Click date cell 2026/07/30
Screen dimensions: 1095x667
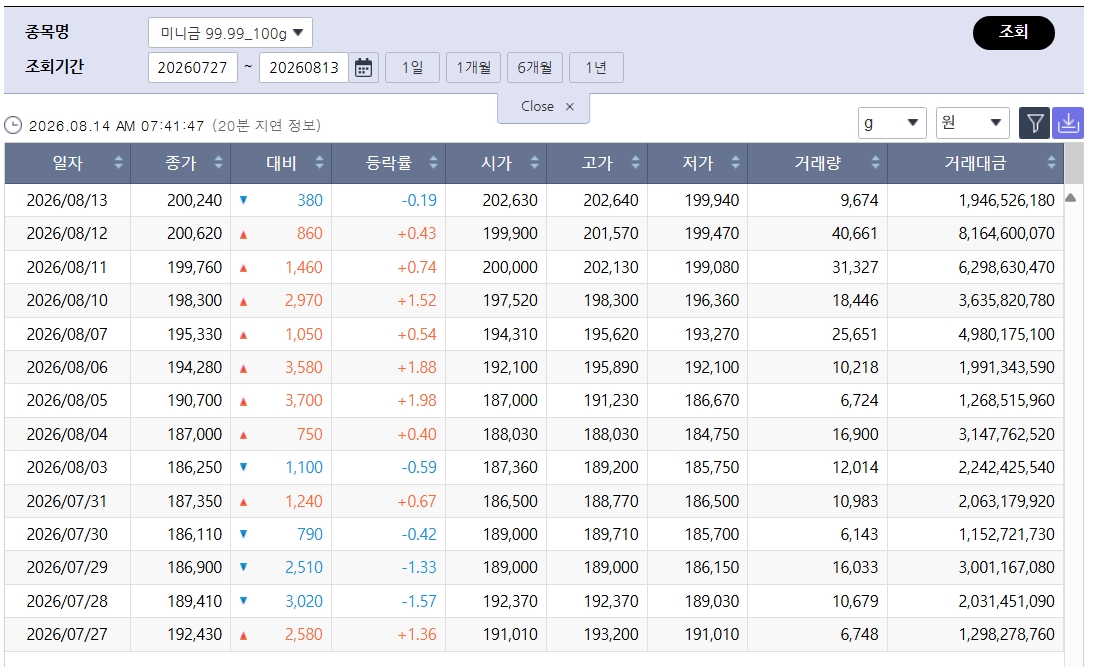[67, 534]
